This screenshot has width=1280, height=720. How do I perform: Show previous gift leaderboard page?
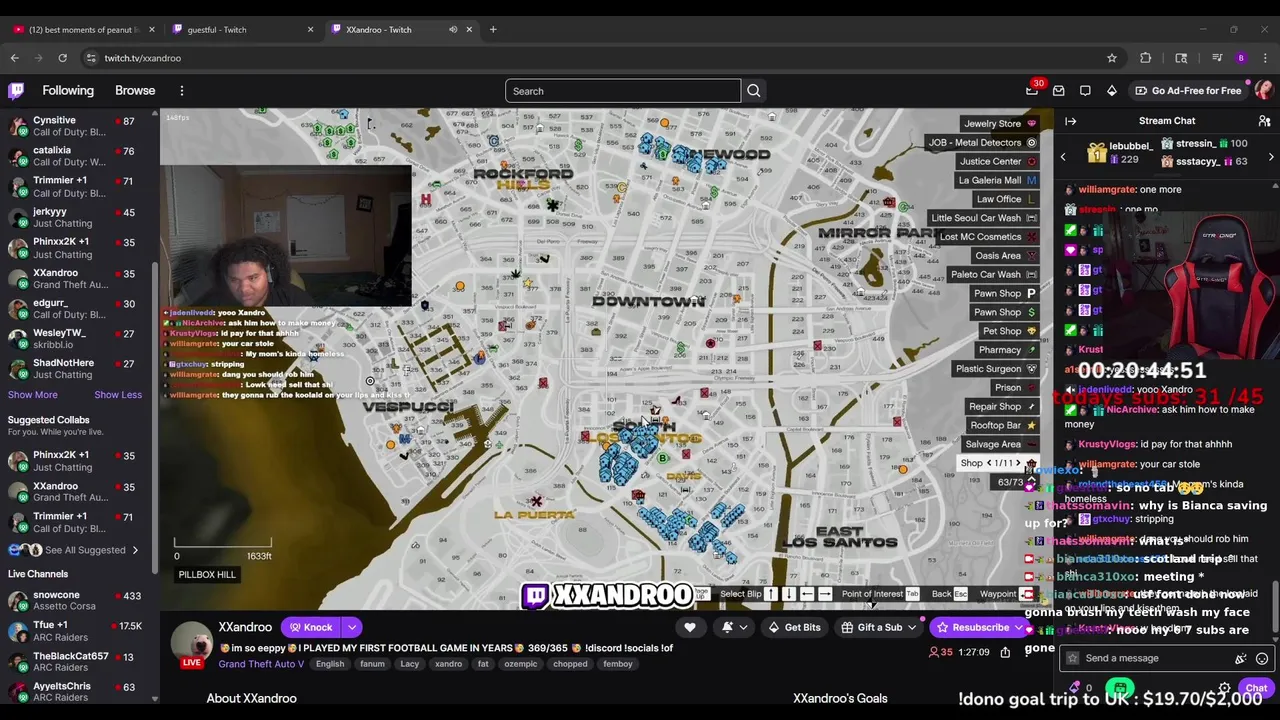tap(1063, 157)
